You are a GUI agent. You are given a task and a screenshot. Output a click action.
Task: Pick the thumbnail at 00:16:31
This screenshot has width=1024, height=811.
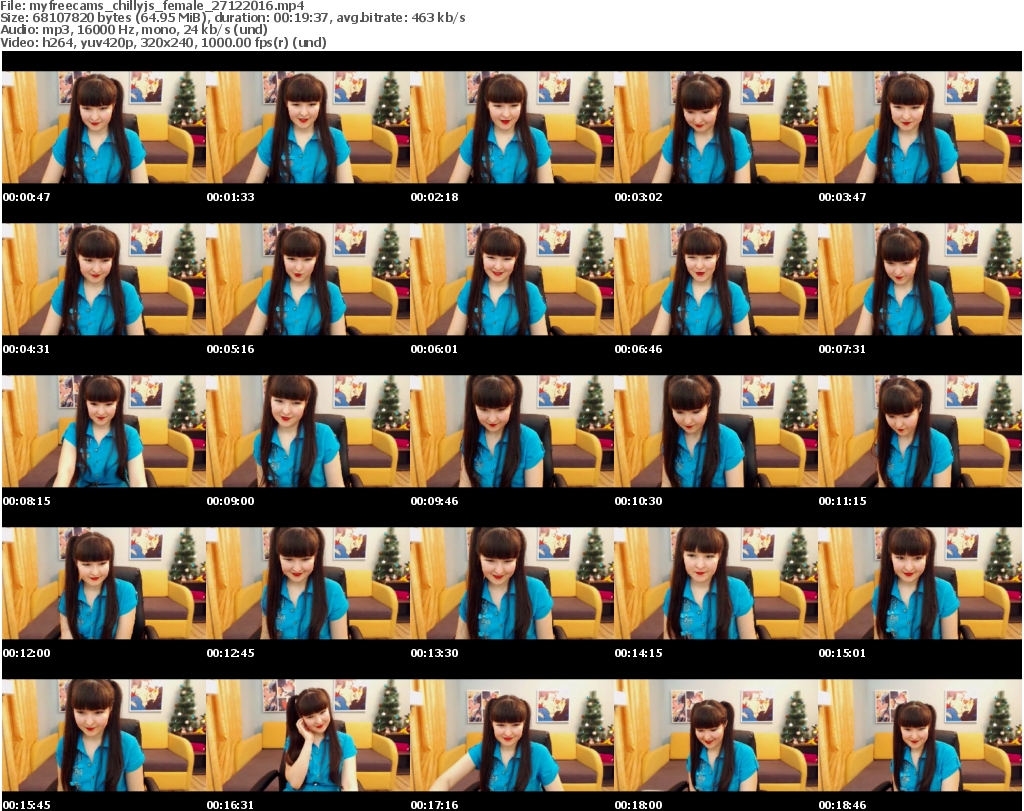(308, 735)
